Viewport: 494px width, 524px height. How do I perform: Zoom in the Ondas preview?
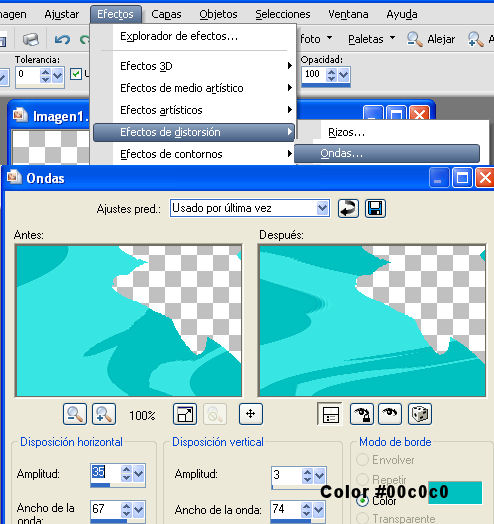point(104,414)
